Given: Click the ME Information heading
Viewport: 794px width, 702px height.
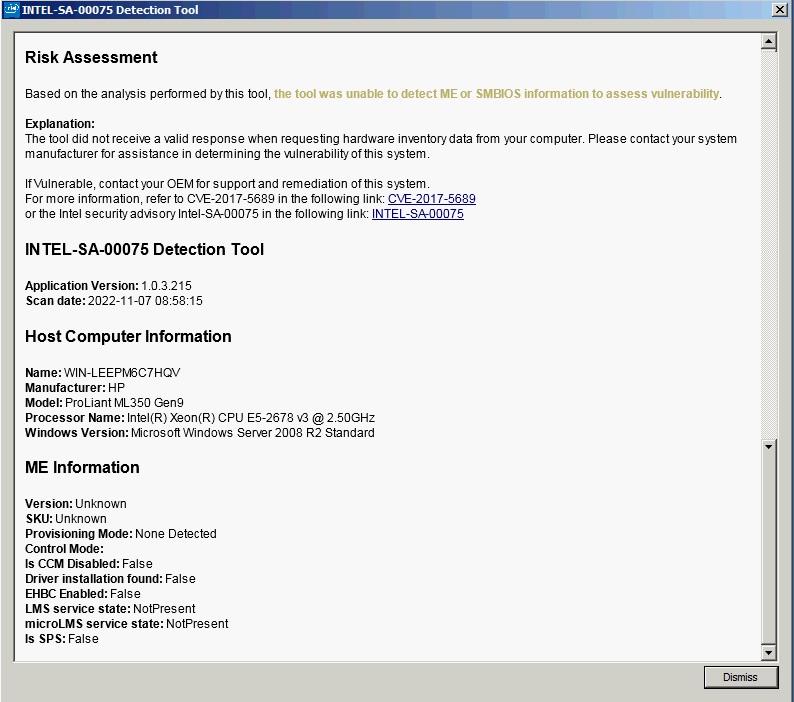Looking at the screenshot, I should point(82,468).
